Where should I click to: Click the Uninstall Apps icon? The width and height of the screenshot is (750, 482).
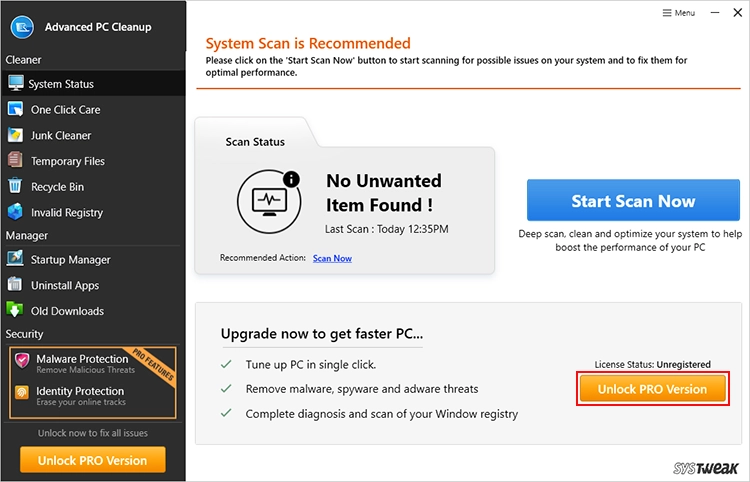[15, 284]
